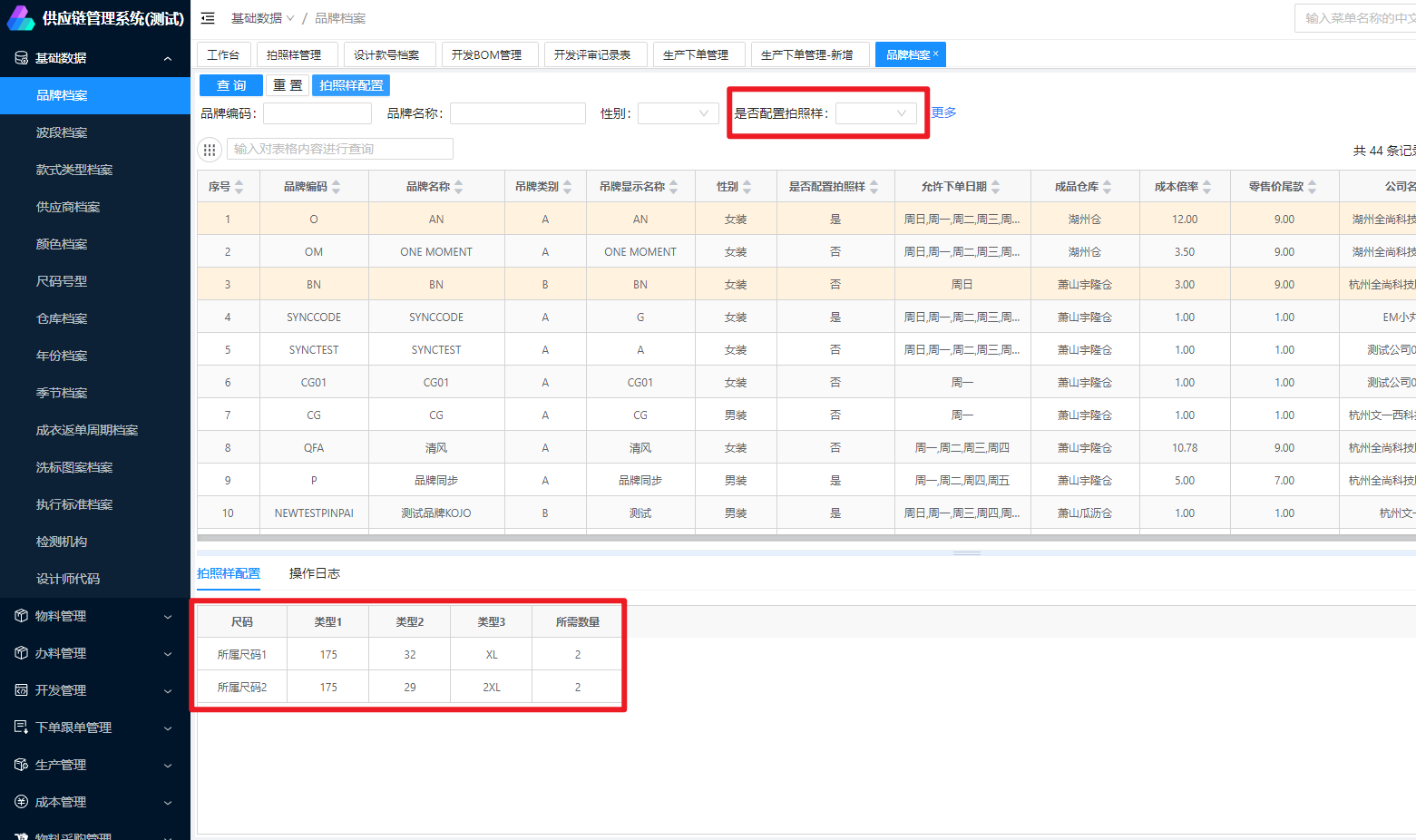Open the 性别 dropdown filter

pyautogui.click(x=678, y=113)
